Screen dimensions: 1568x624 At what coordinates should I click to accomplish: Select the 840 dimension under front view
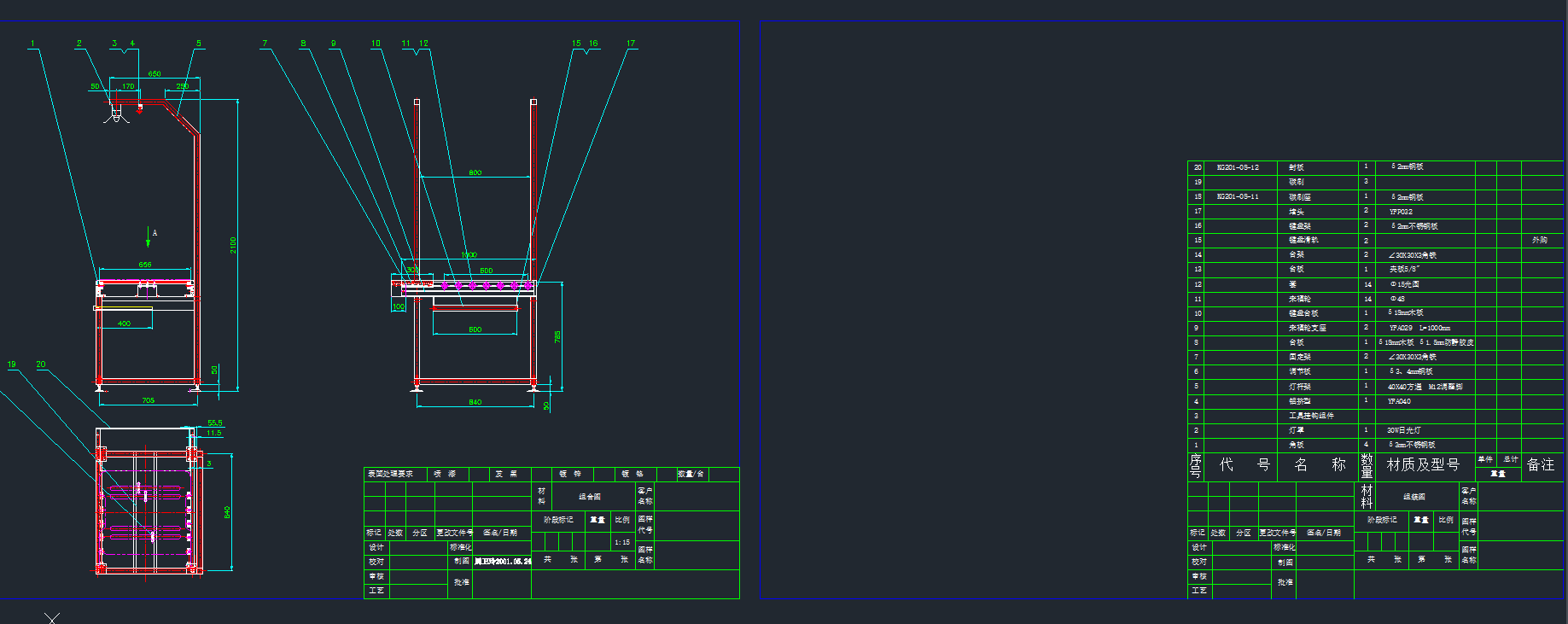[475, 402]
